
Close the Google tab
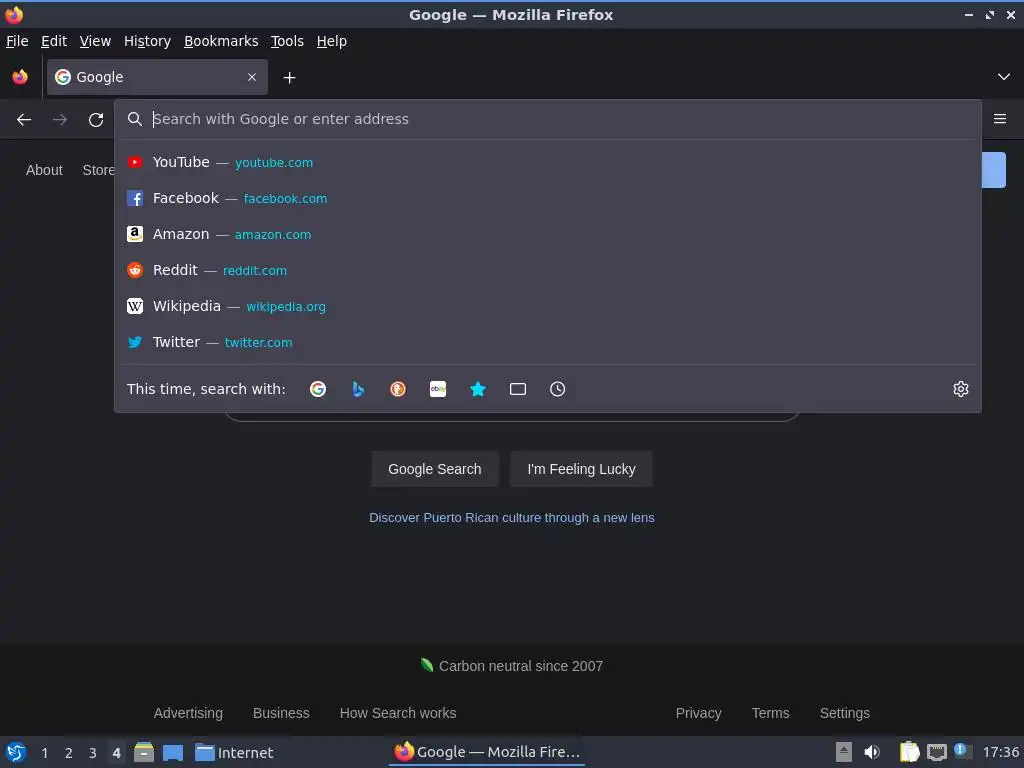[252, 77]
